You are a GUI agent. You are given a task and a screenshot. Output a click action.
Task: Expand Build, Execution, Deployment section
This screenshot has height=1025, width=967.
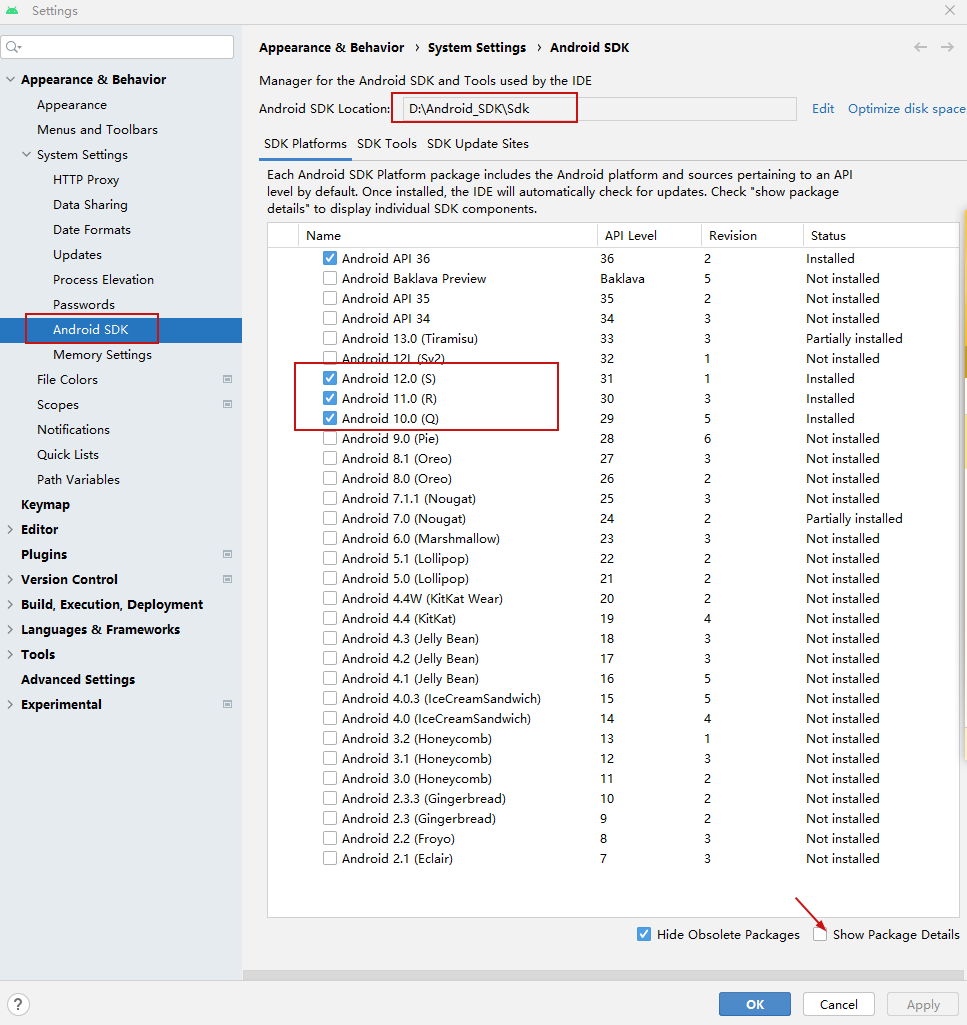(10, 604)
